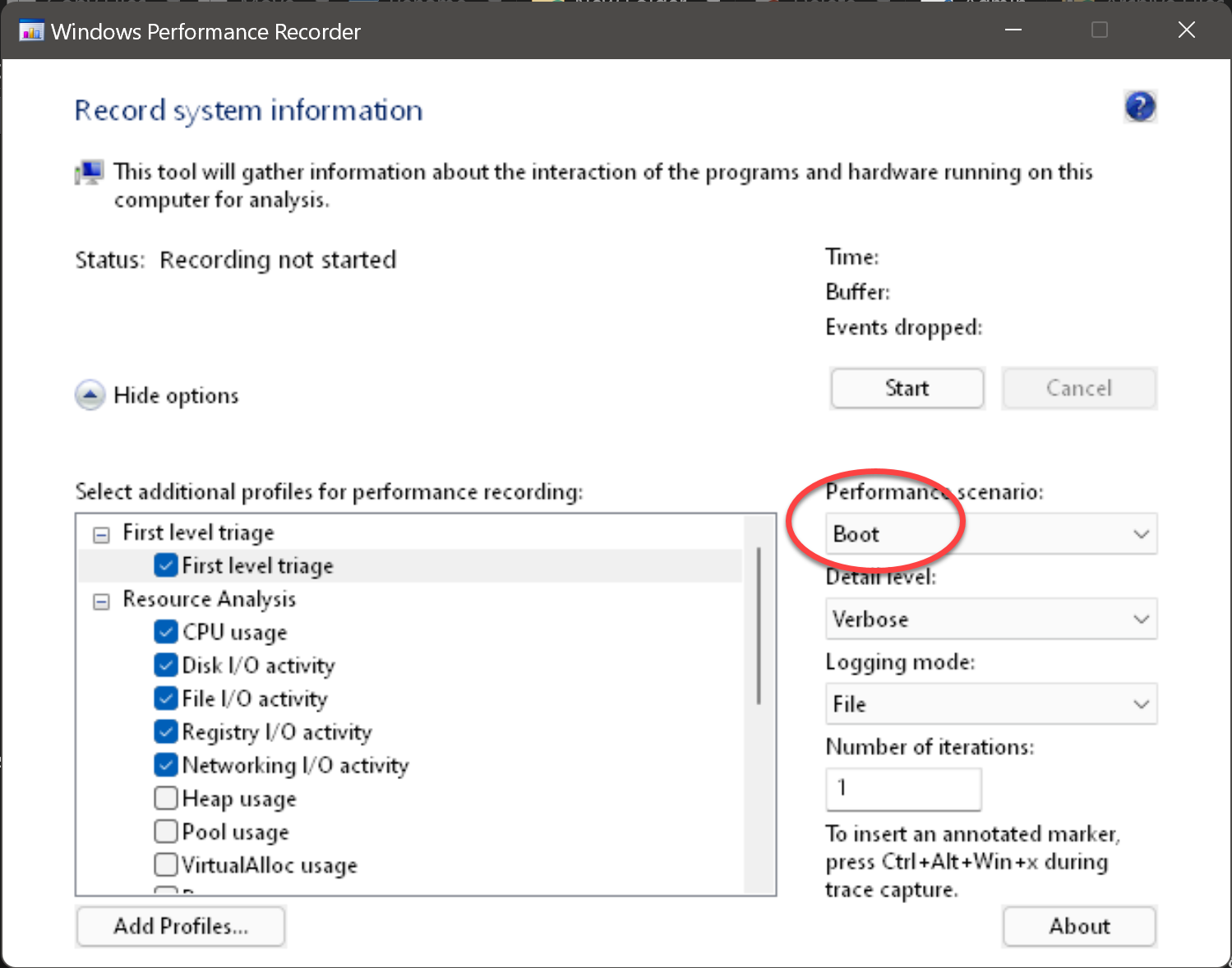Enable the Pool usage profile
This screenshot has height=968, width=1232.
pyautogui.click(x=165, y=831)
